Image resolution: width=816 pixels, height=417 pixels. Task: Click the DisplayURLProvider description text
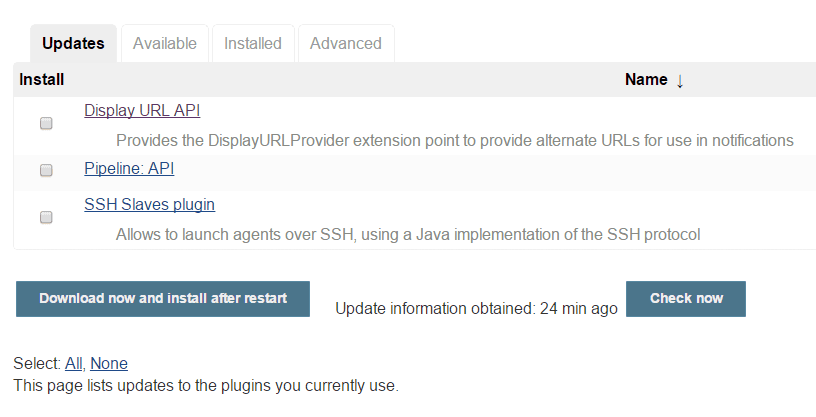pos(454,141)
